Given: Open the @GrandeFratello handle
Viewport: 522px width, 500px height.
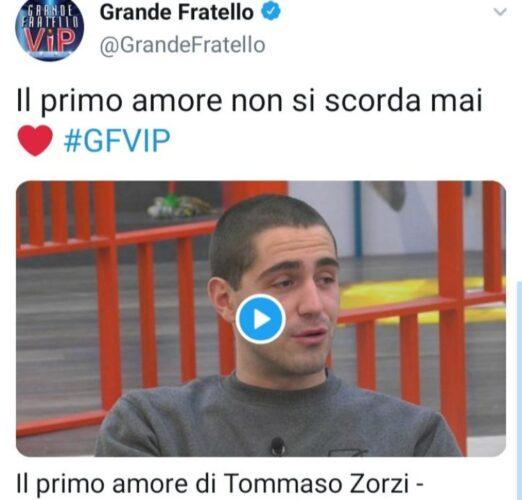Looking at the screenshot, I should click(182, 45).
